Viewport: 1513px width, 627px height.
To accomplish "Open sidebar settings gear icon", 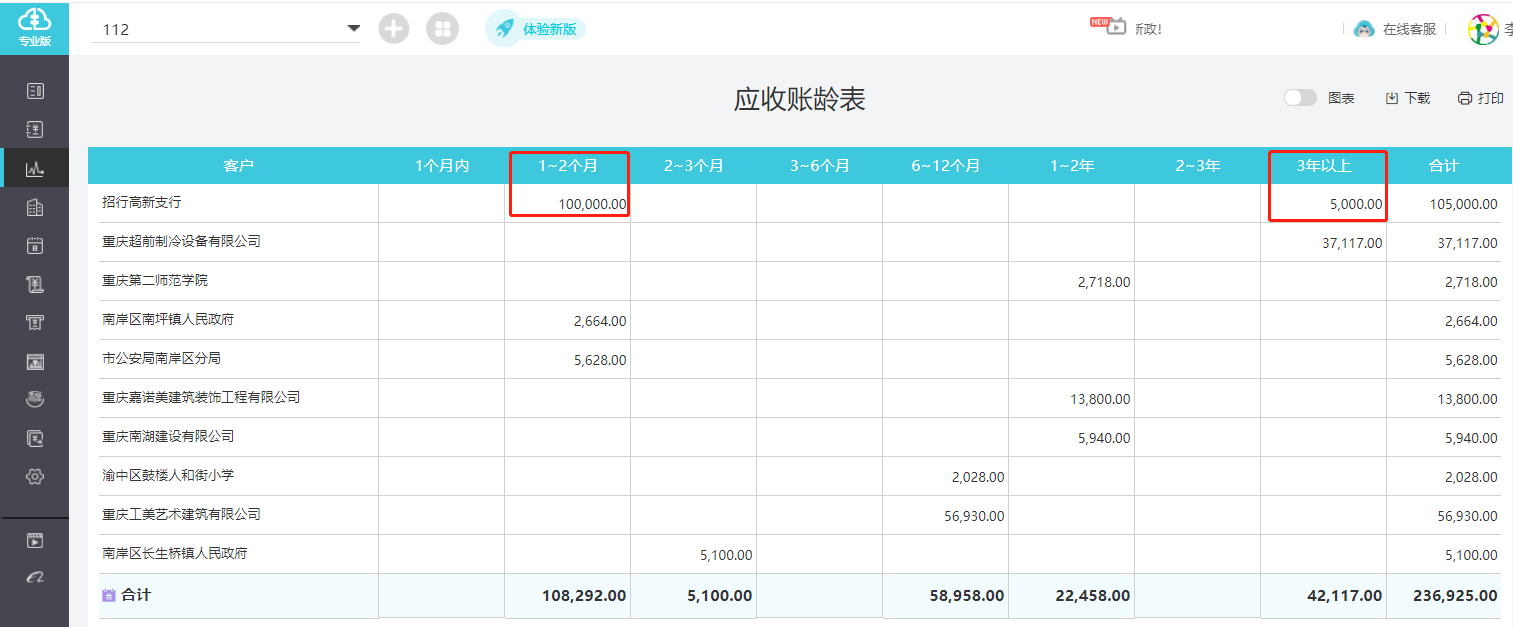I will (x=35, y=476).
